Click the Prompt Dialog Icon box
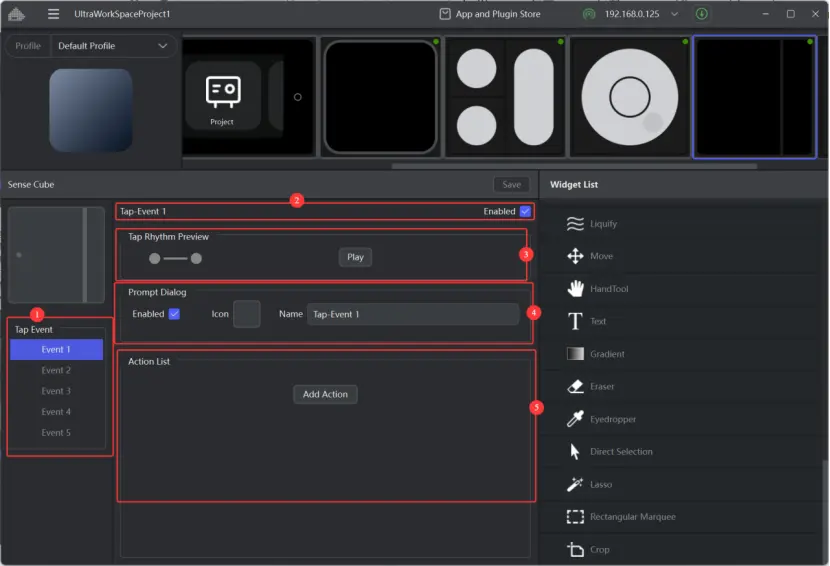 [247, 314]
